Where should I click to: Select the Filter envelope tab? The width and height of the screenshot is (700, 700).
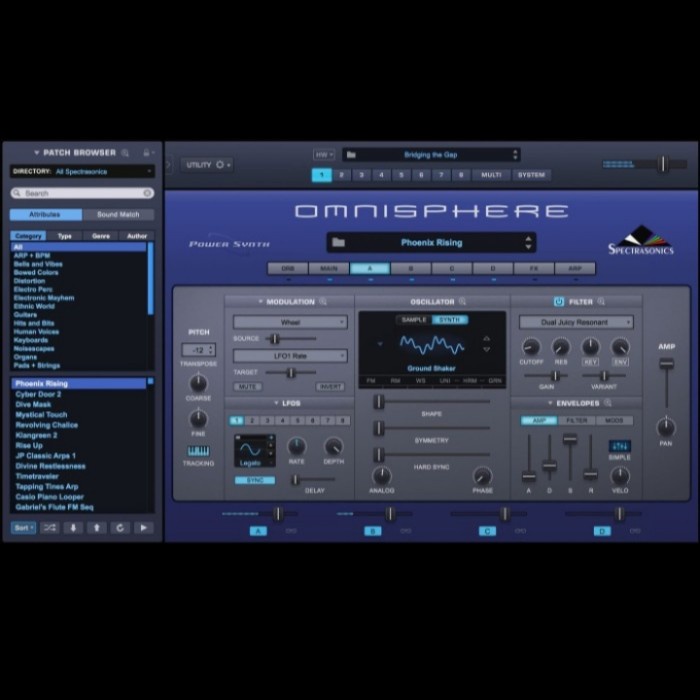click(x=576, y=421)
